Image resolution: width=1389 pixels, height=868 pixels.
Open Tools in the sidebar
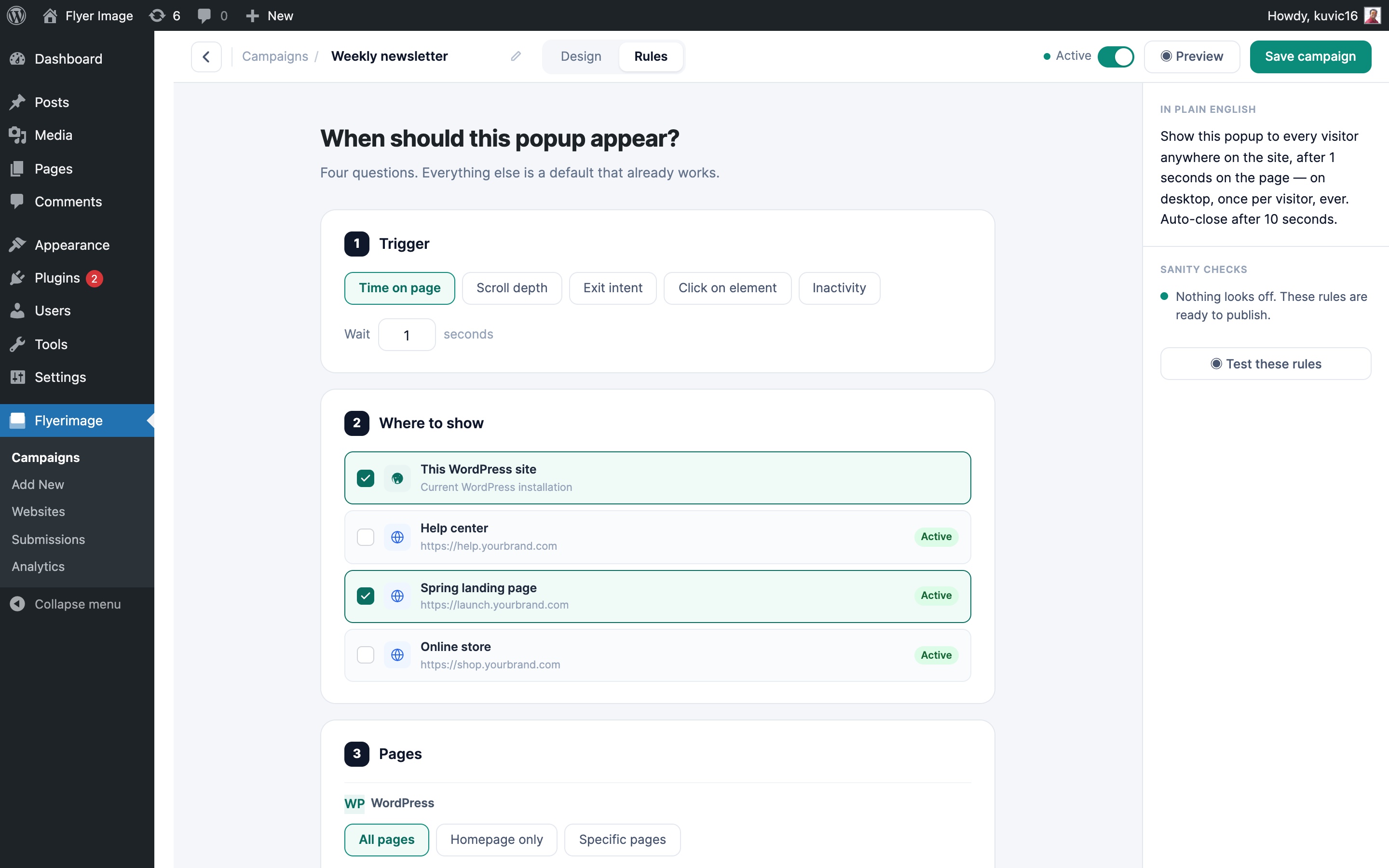click(77, 344)
